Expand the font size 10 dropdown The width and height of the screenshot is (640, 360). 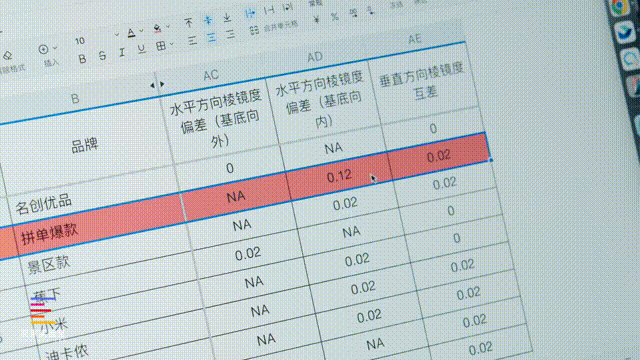click(x=116, y=35)
